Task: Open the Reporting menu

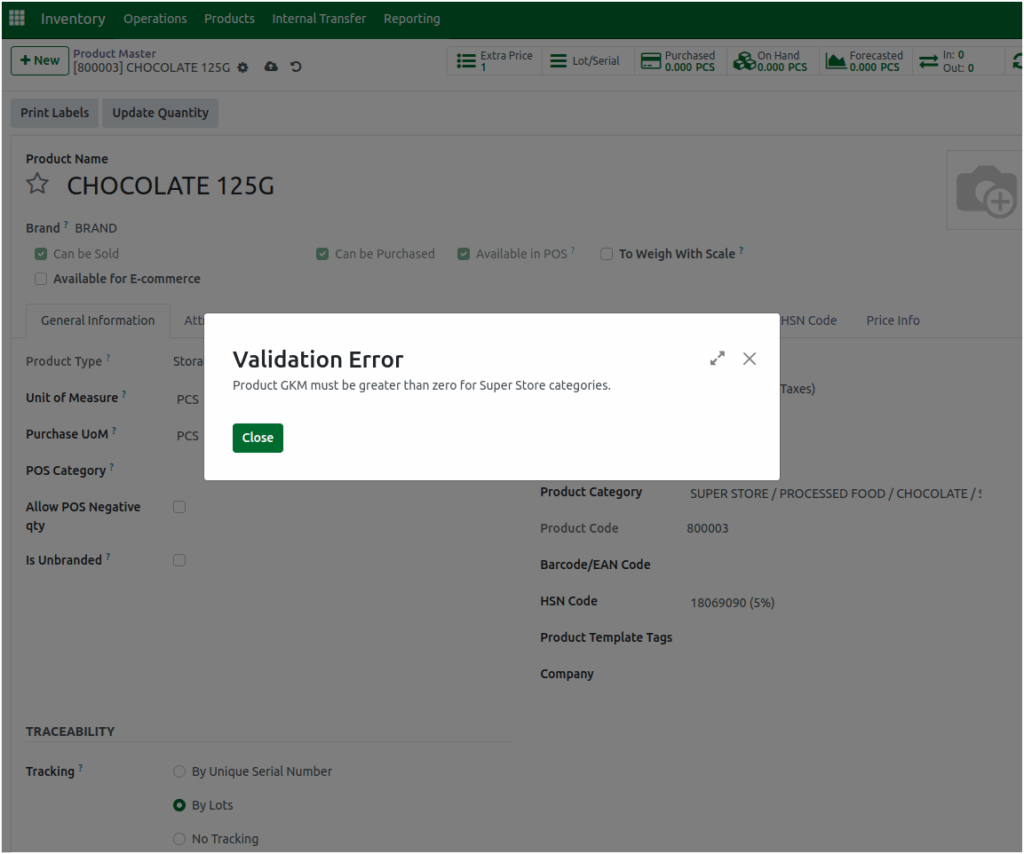Action: tap(410, 18)
